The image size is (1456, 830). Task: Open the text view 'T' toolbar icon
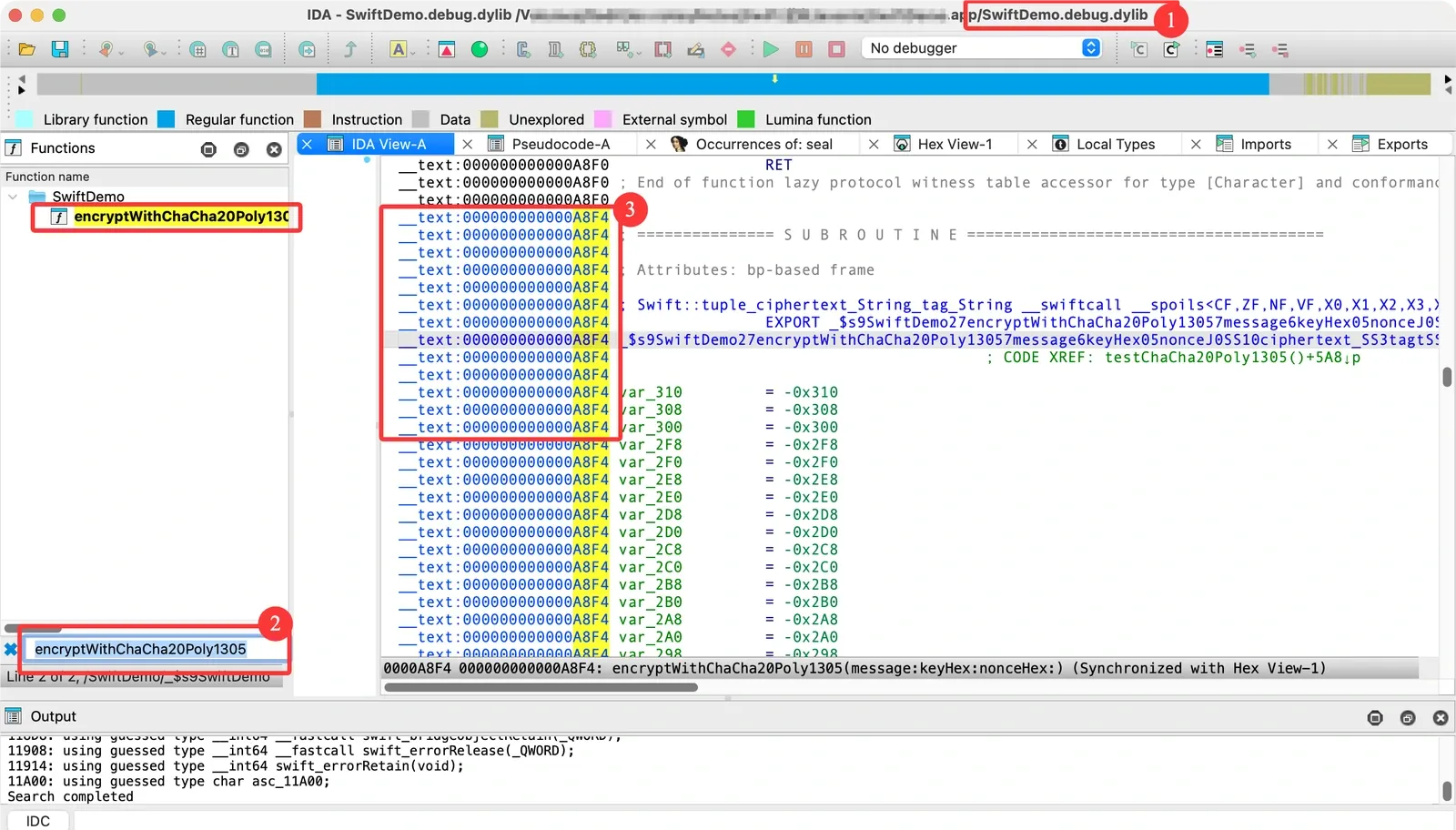tap(231, 49)
